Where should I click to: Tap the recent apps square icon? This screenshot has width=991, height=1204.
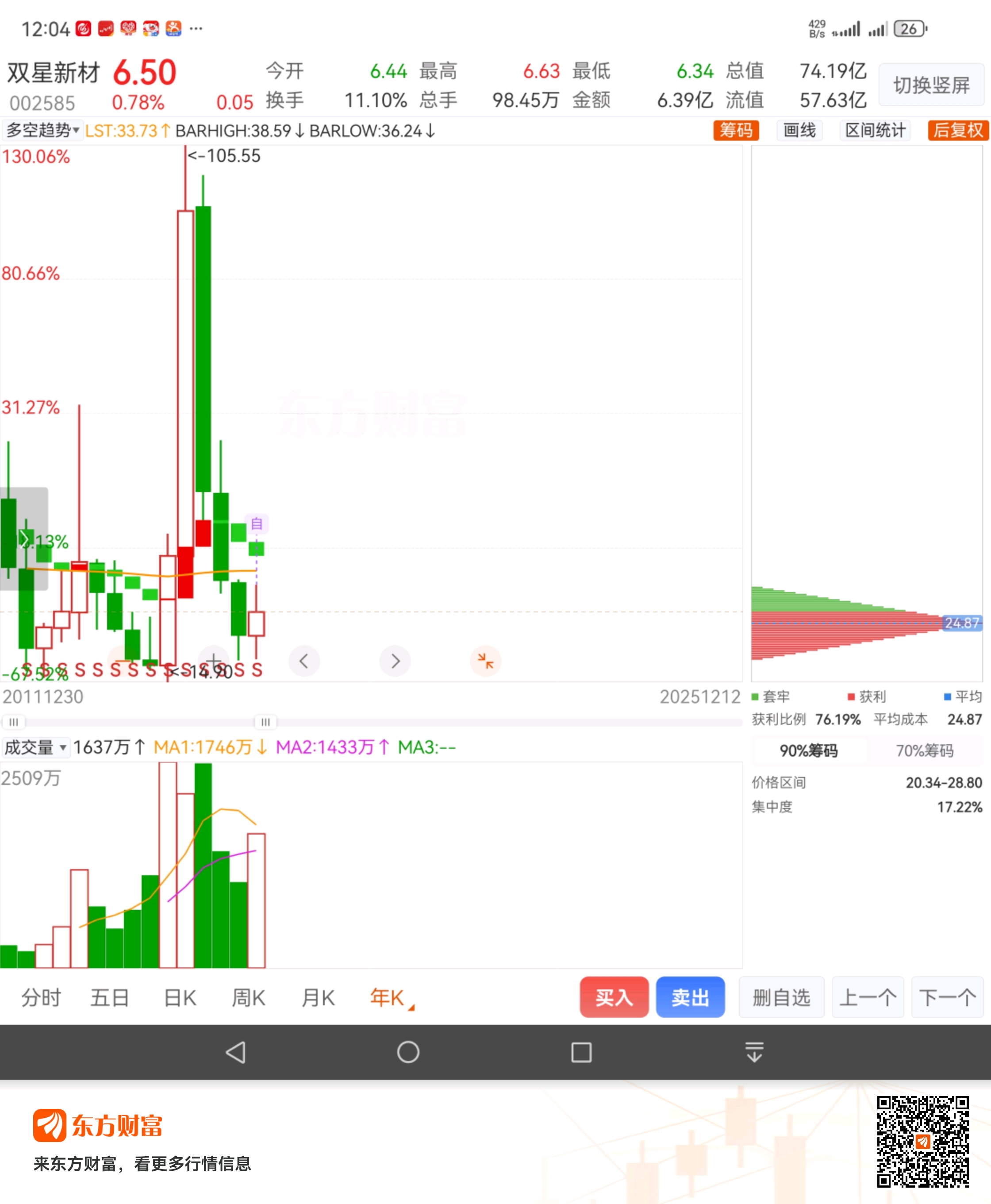pyautogui.click(x=581, y=1052)
